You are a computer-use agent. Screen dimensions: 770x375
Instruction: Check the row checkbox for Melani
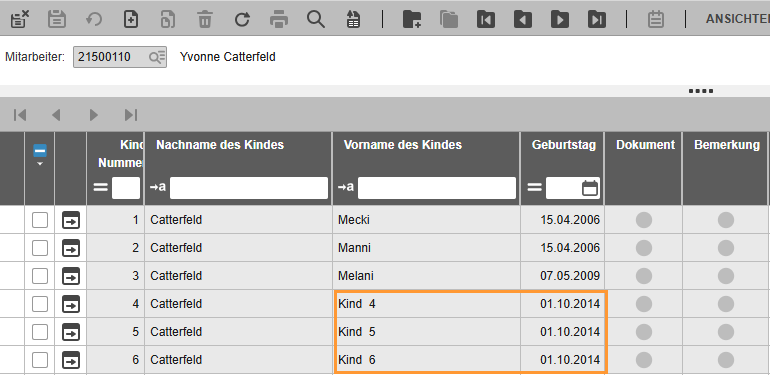tap(40, 276)
